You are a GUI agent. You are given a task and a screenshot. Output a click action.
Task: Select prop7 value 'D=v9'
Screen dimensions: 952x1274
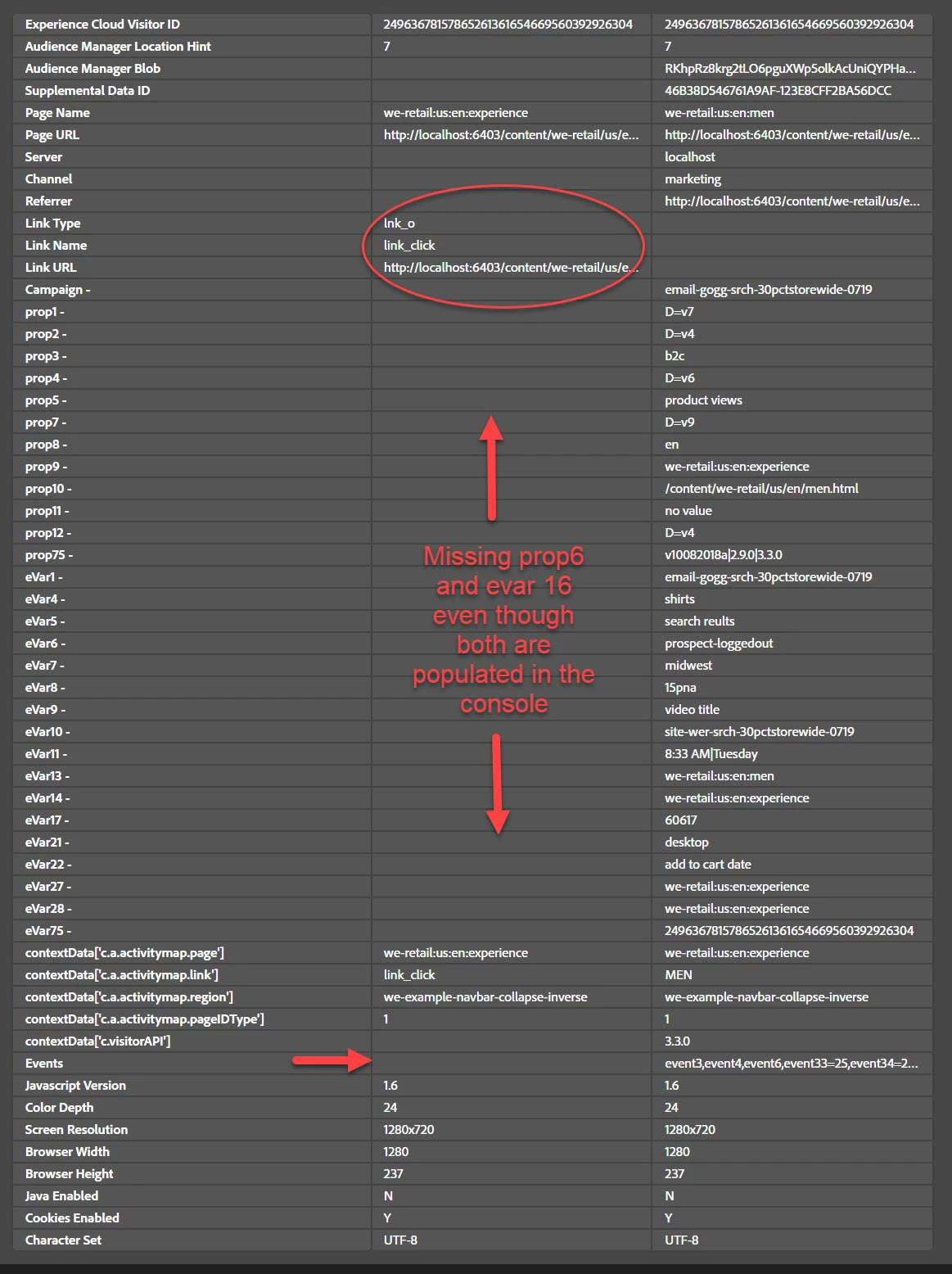click(679, 422)
